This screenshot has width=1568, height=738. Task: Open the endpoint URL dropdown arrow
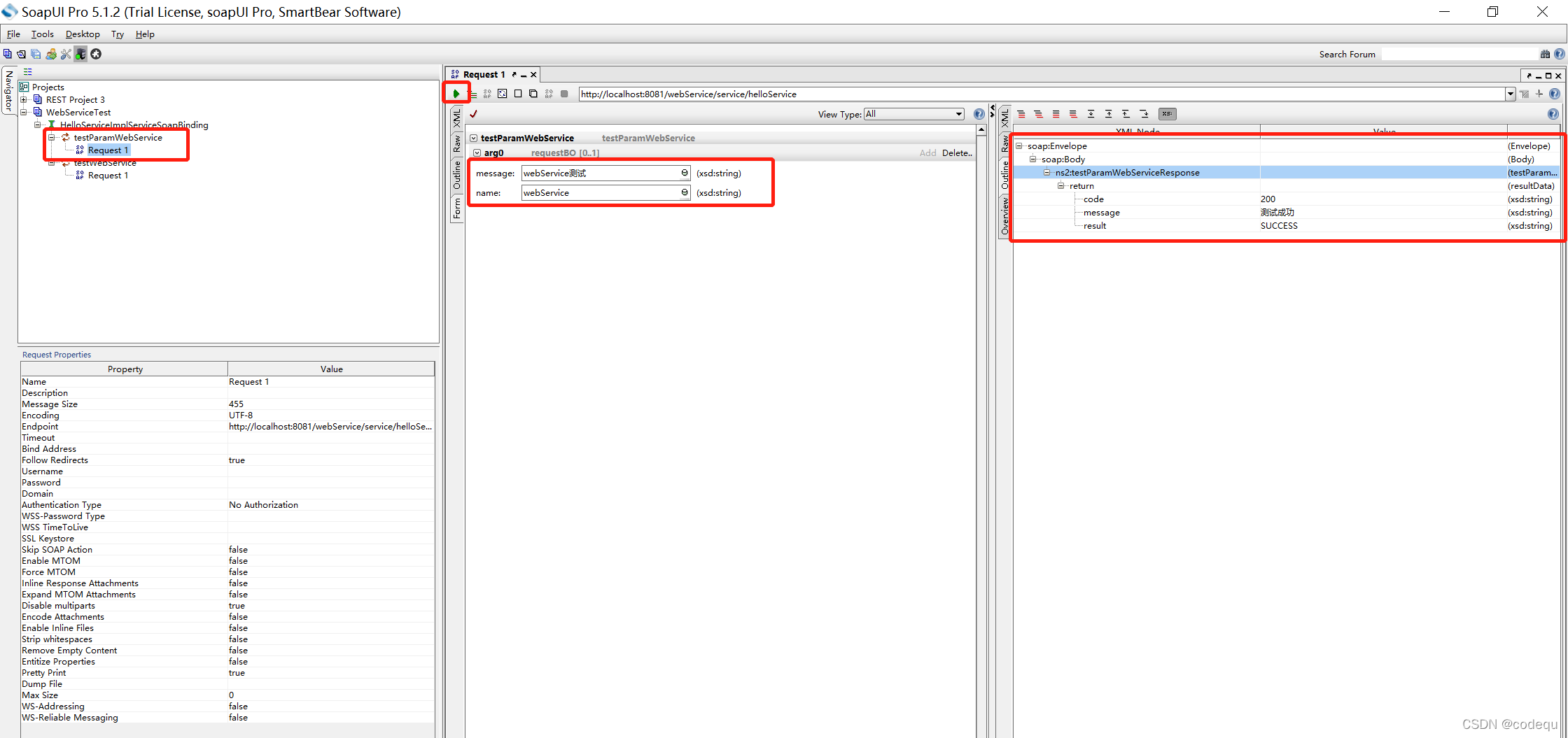click(x=1511, y=94)
